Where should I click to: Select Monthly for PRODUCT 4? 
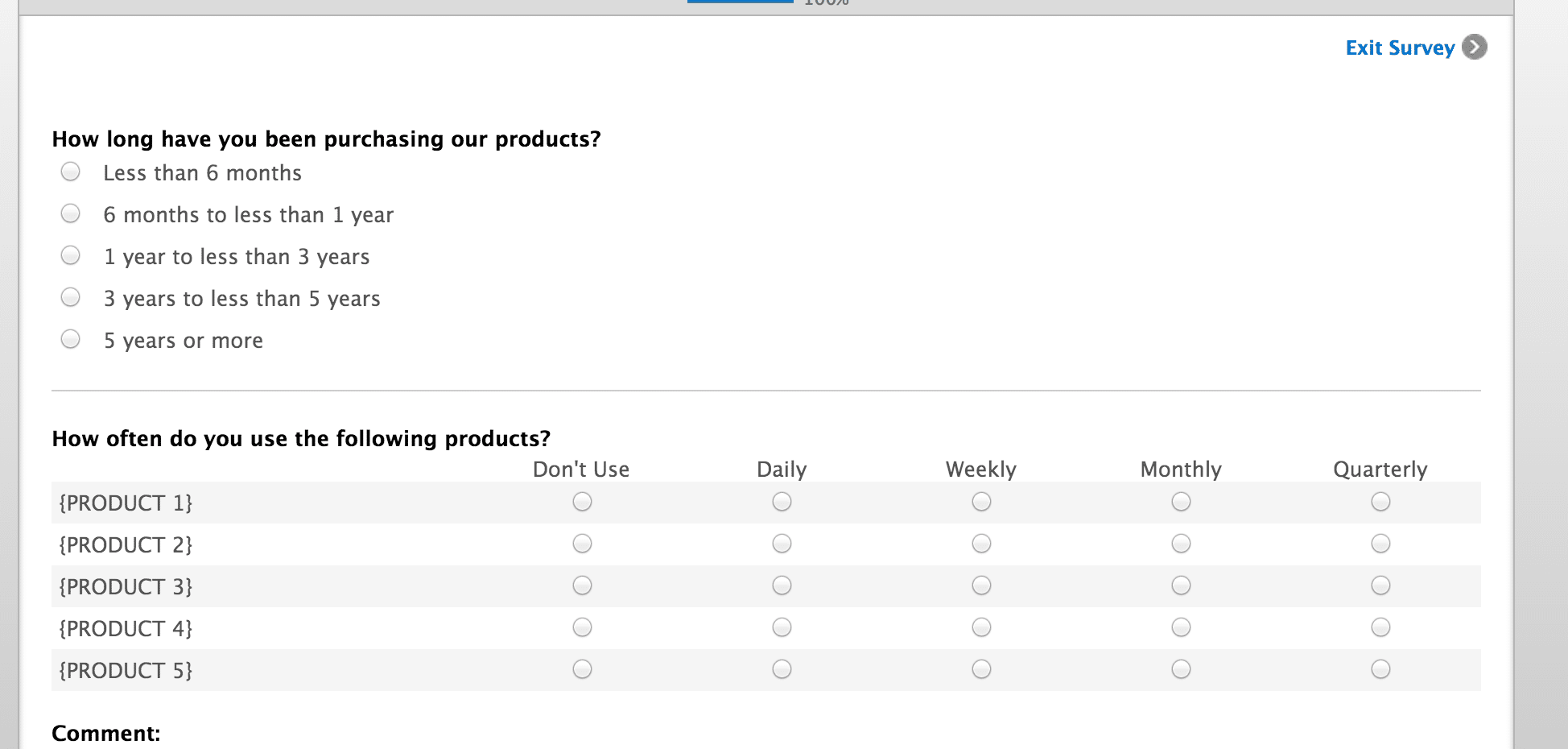click(x=1181, y=627)
